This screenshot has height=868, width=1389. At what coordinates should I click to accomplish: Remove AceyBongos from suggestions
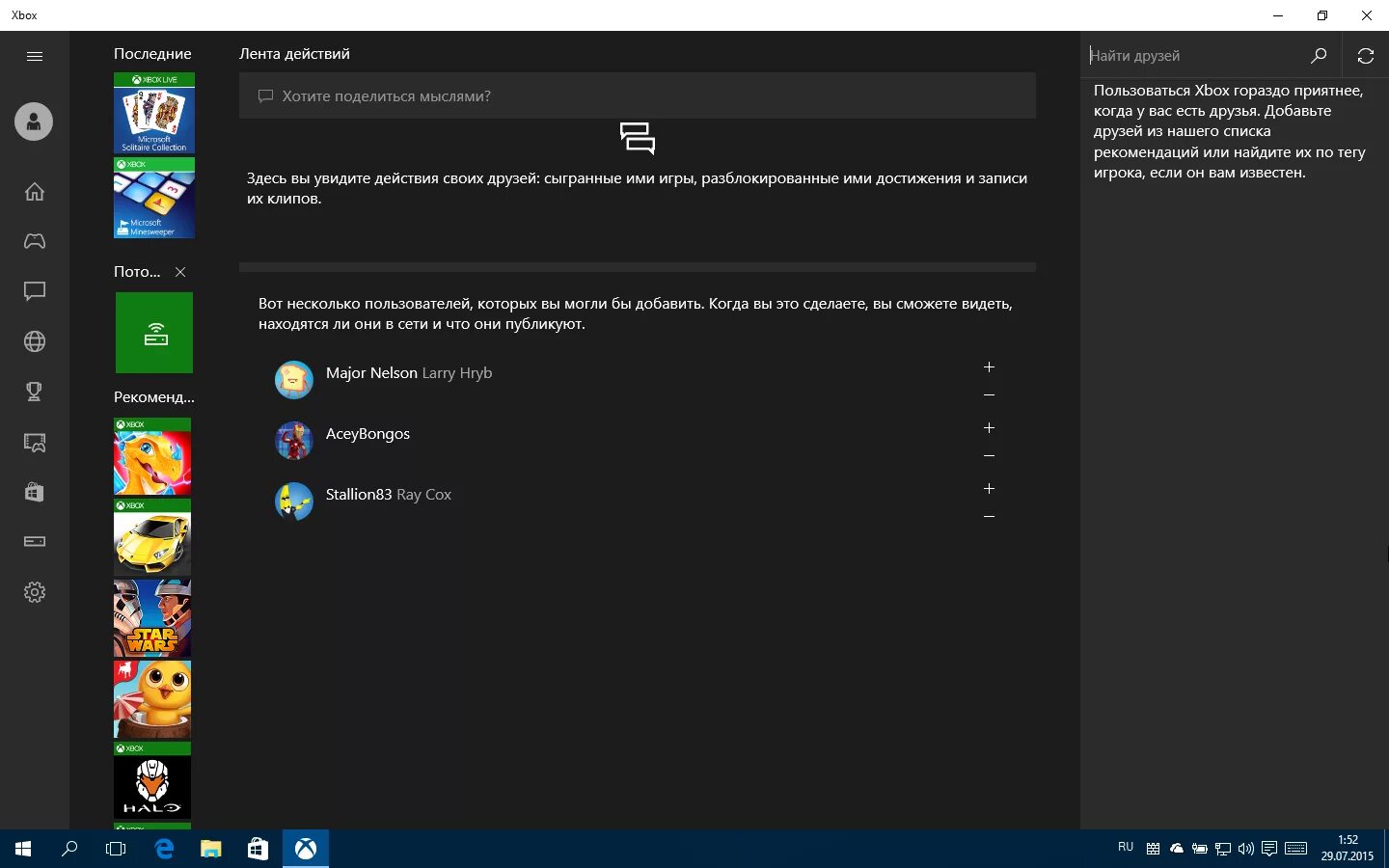pyautogui.click(x=989, y=456)
